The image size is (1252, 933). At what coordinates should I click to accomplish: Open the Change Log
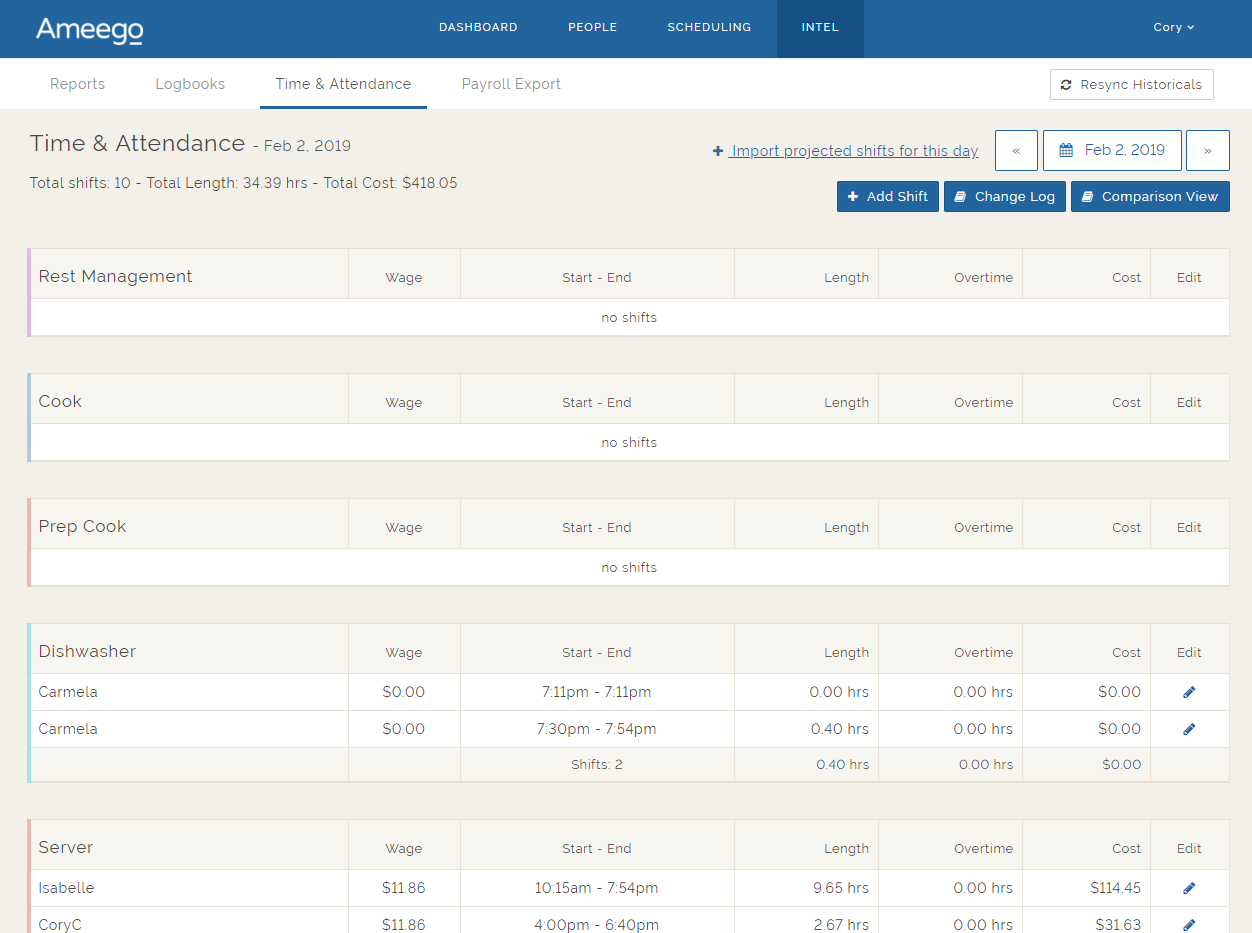coord(1004,196)
